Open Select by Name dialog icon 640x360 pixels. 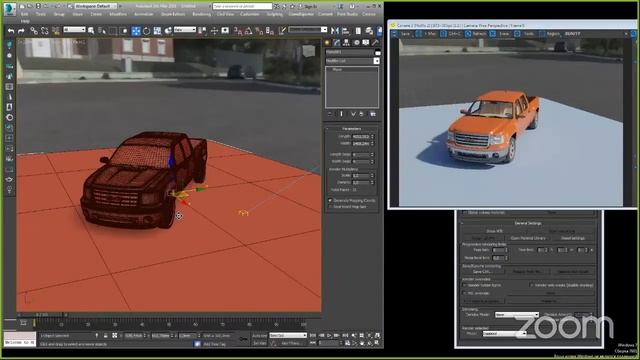pos(102,31)
